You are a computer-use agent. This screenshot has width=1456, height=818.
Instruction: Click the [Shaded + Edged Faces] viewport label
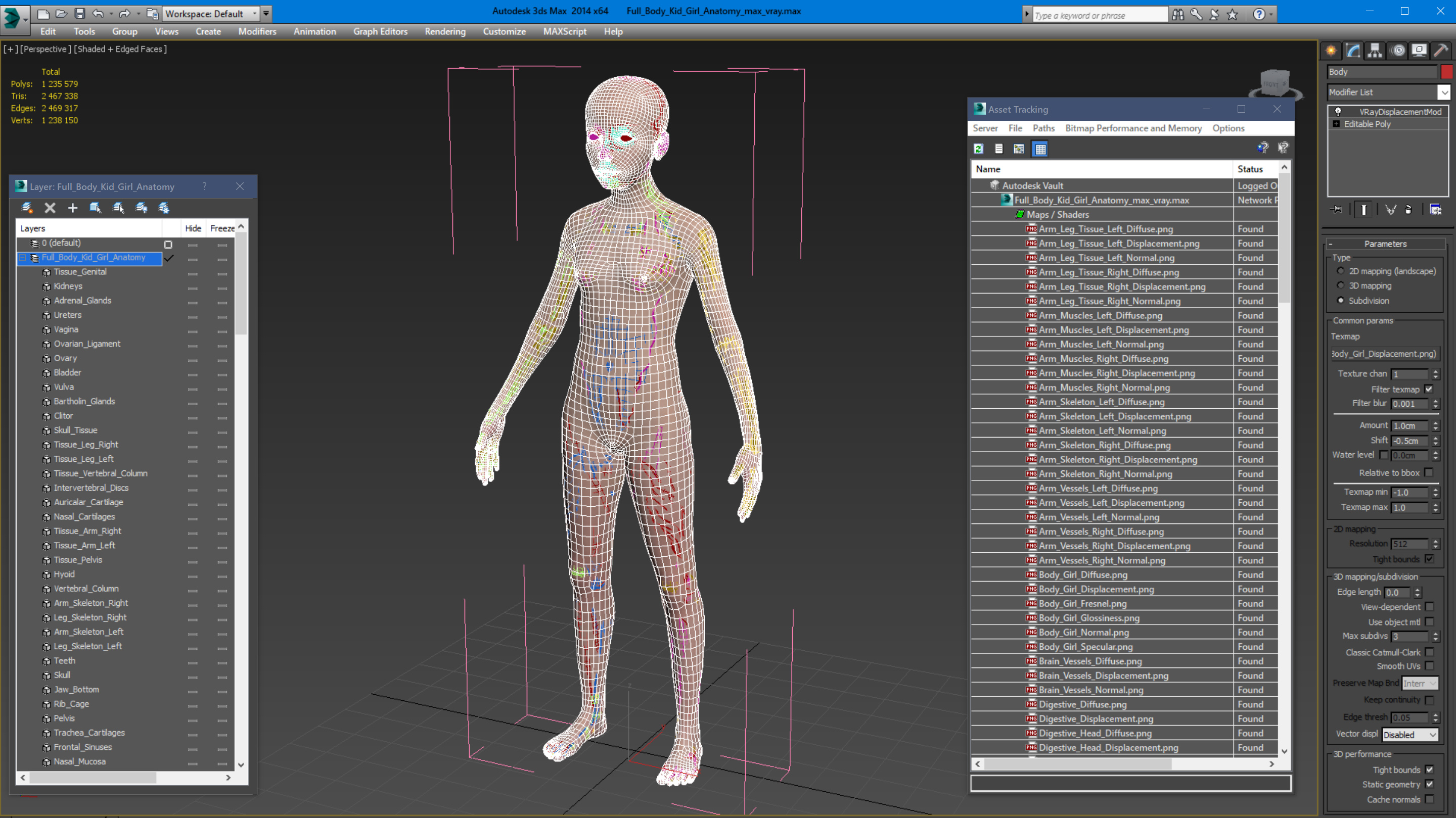(120, 49)
